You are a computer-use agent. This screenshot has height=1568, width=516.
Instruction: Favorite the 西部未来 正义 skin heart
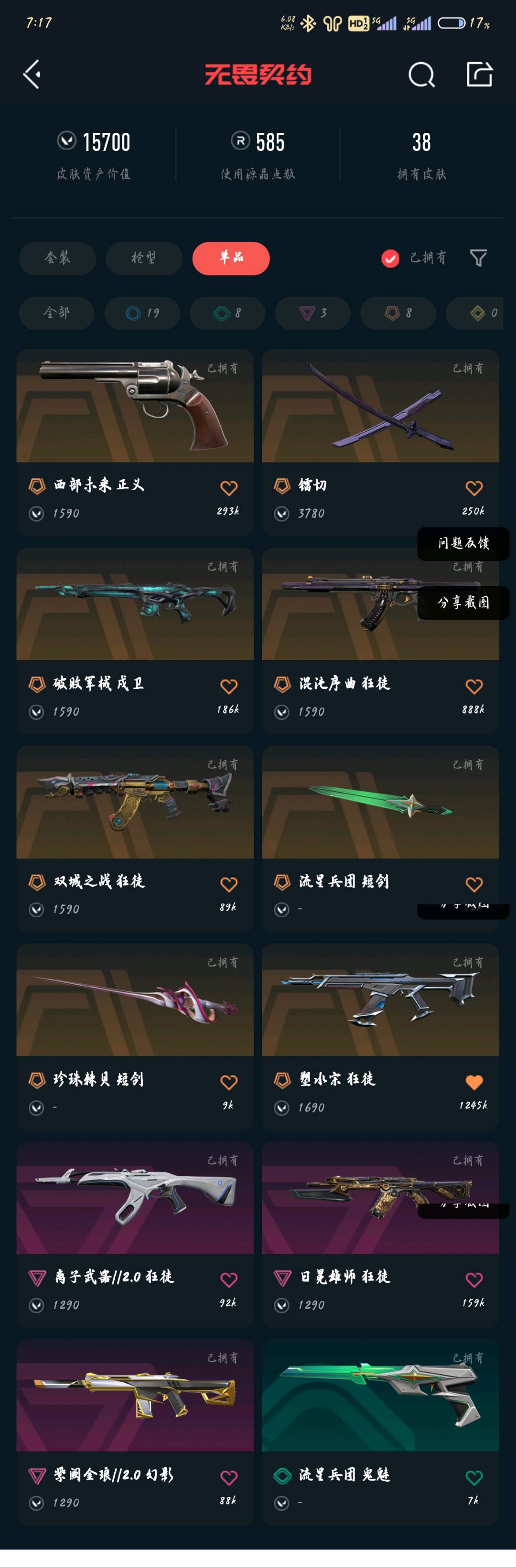229,488
